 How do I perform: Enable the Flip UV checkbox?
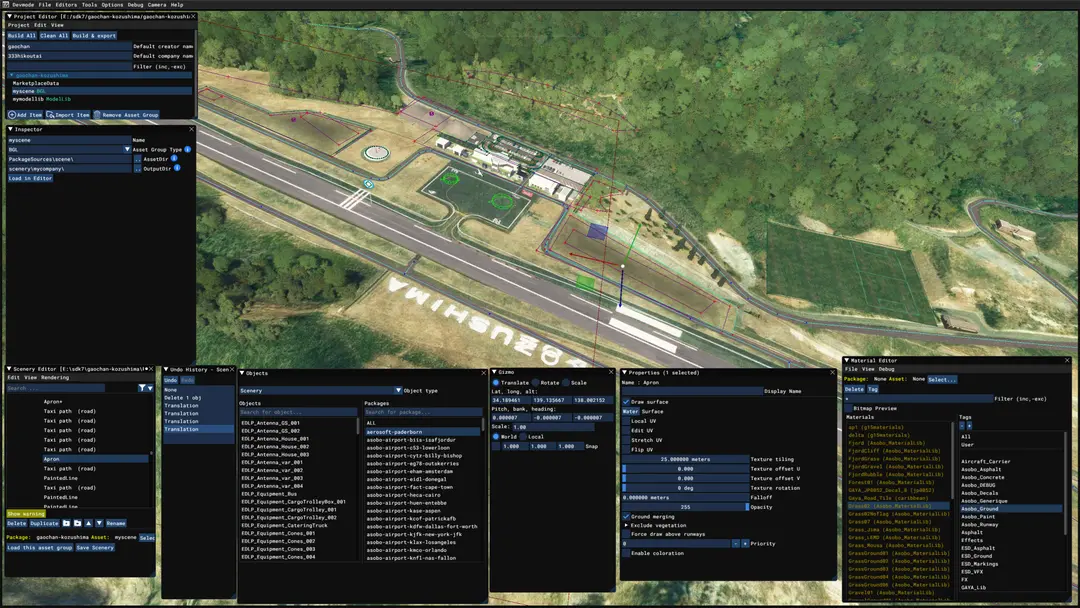coord(626,450)
